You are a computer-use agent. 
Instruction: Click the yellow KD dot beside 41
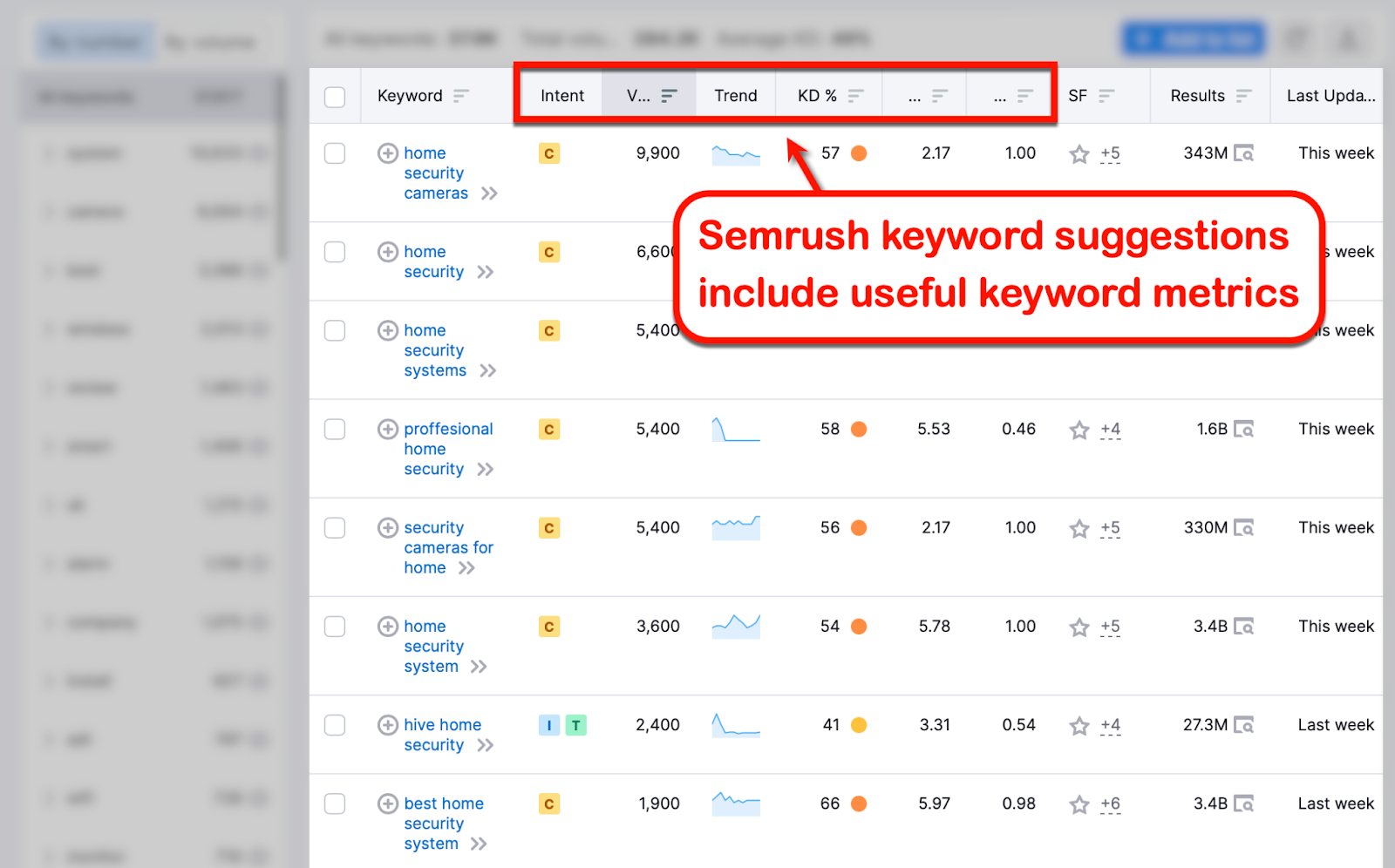[859, 725]
